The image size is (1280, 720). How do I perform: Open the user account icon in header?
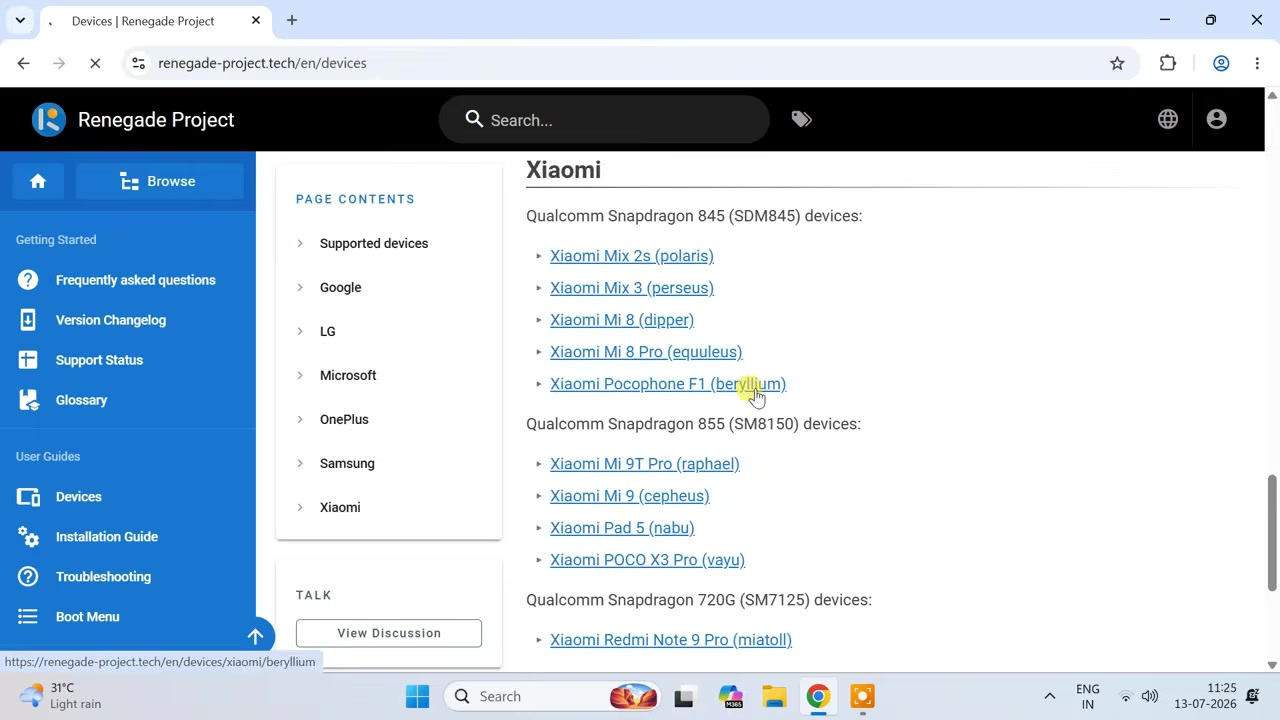click(1217, 120)
